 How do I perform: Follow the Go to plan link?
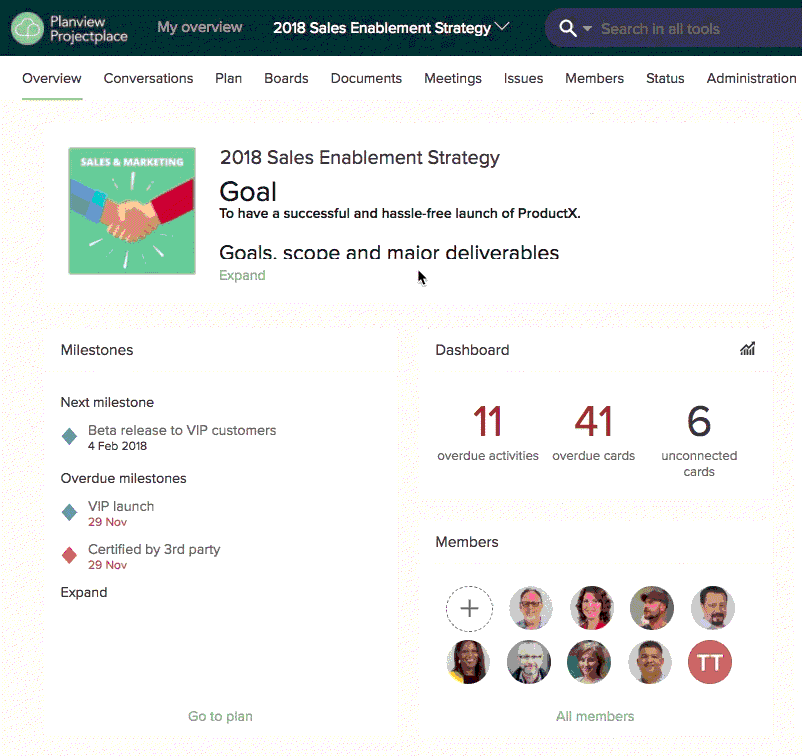click(220, 716)
